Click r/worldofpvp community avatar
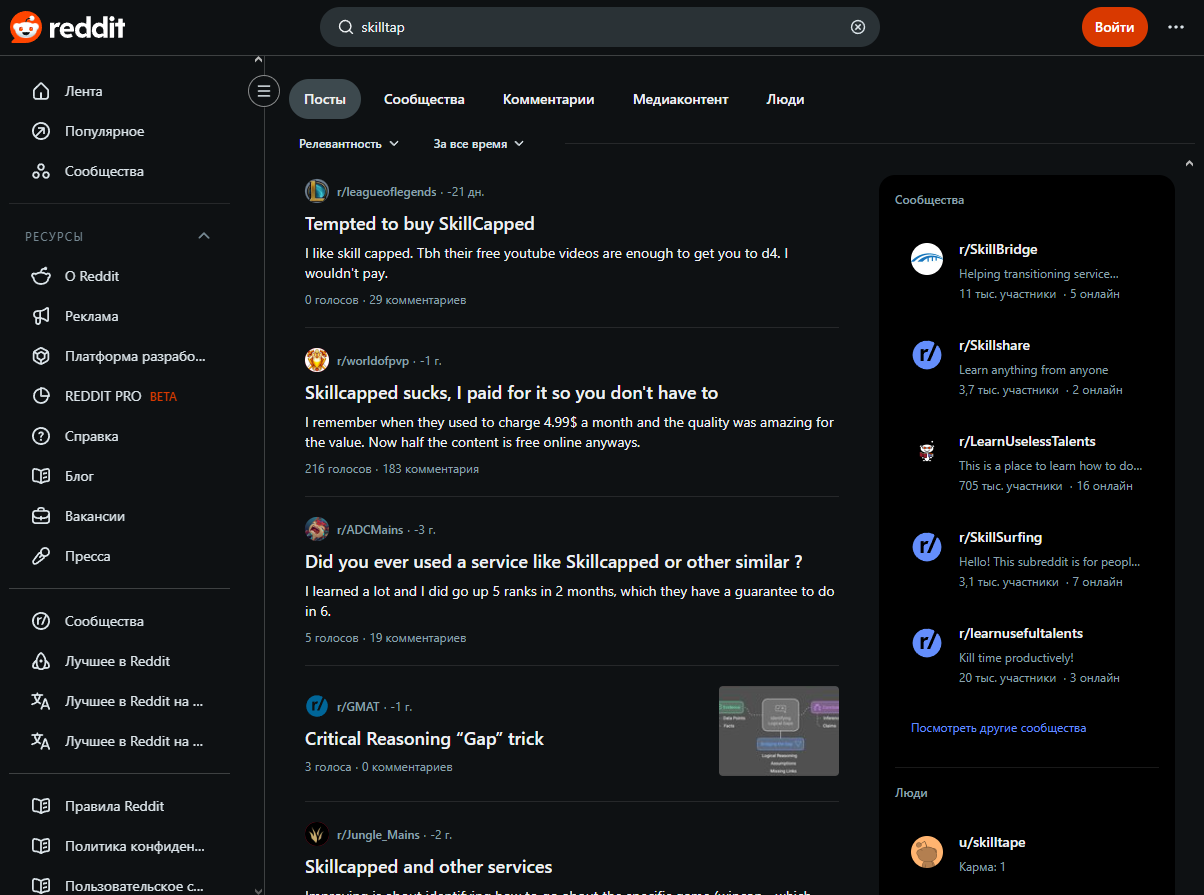 tap(317, 360)
